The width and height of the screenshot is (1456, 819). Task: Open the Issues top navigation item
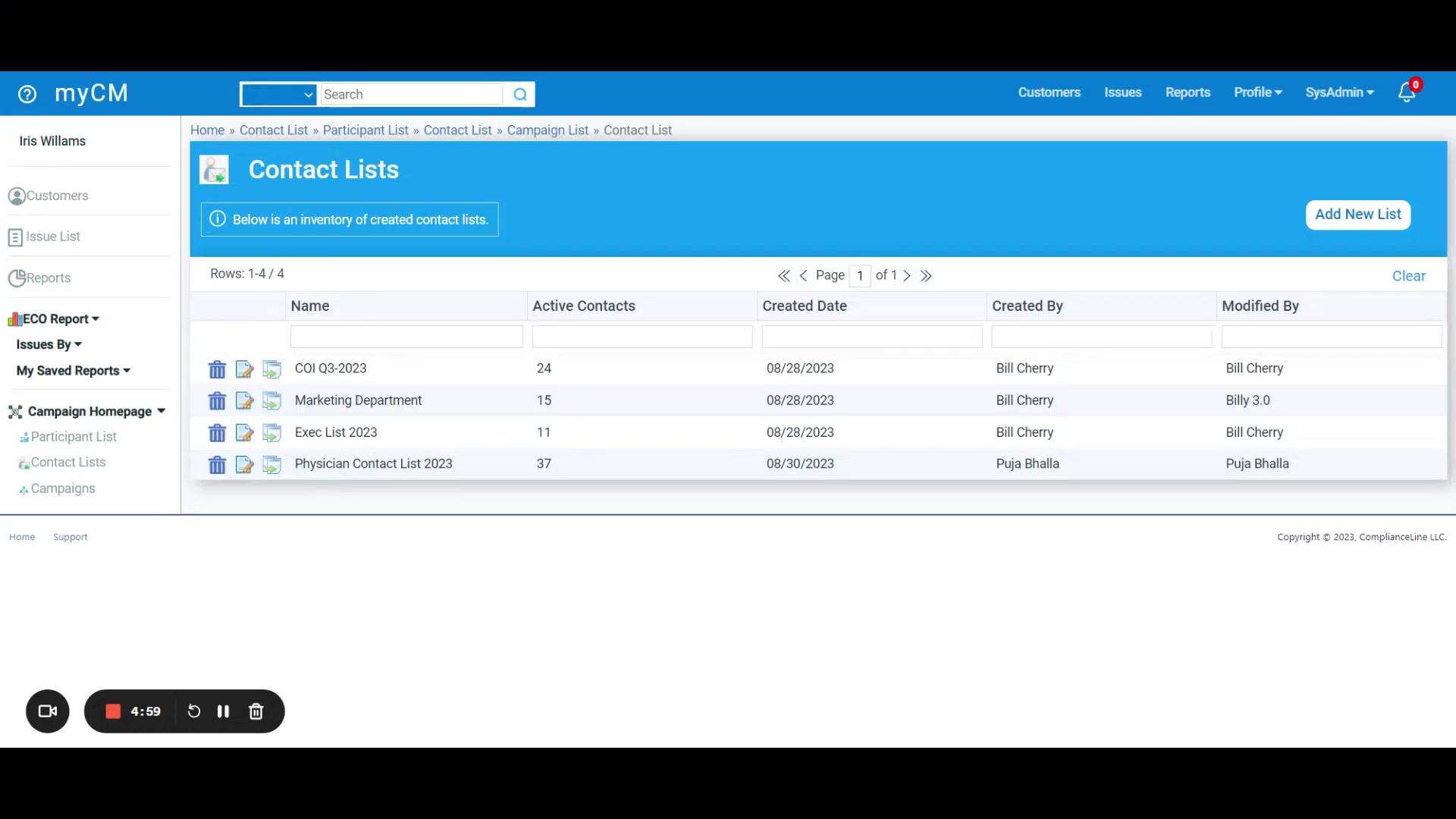pyautogui.click(x=1122, y=93)
